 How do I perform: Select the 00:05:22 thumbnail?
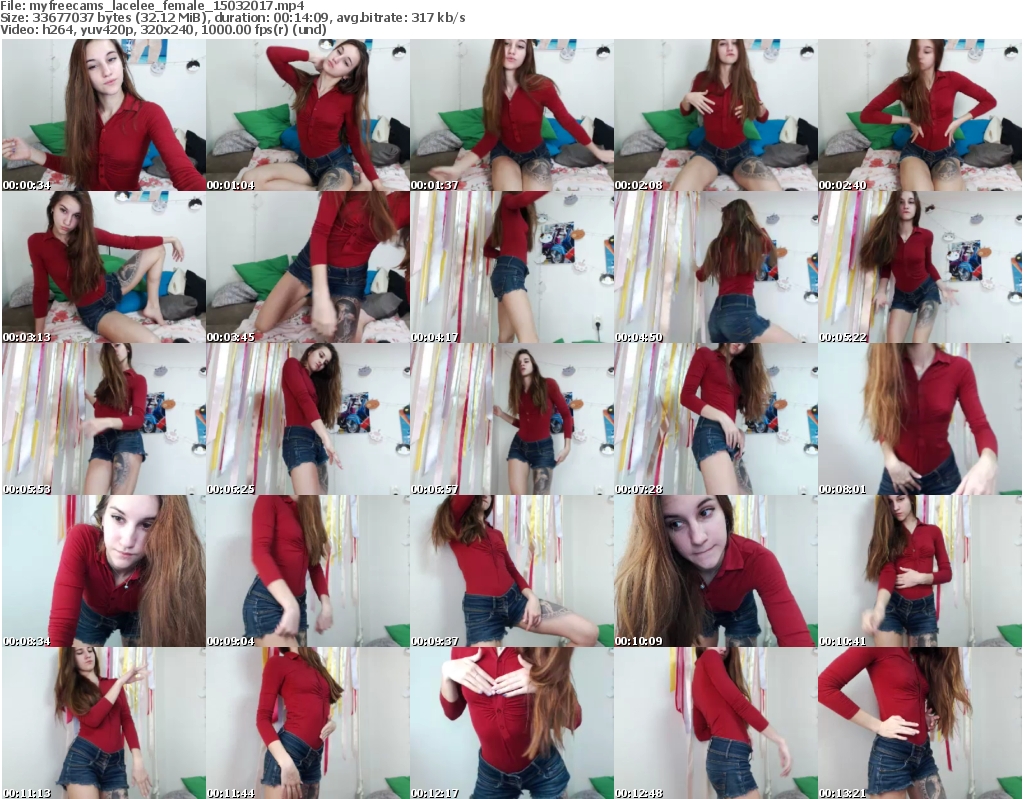(920, 267)
